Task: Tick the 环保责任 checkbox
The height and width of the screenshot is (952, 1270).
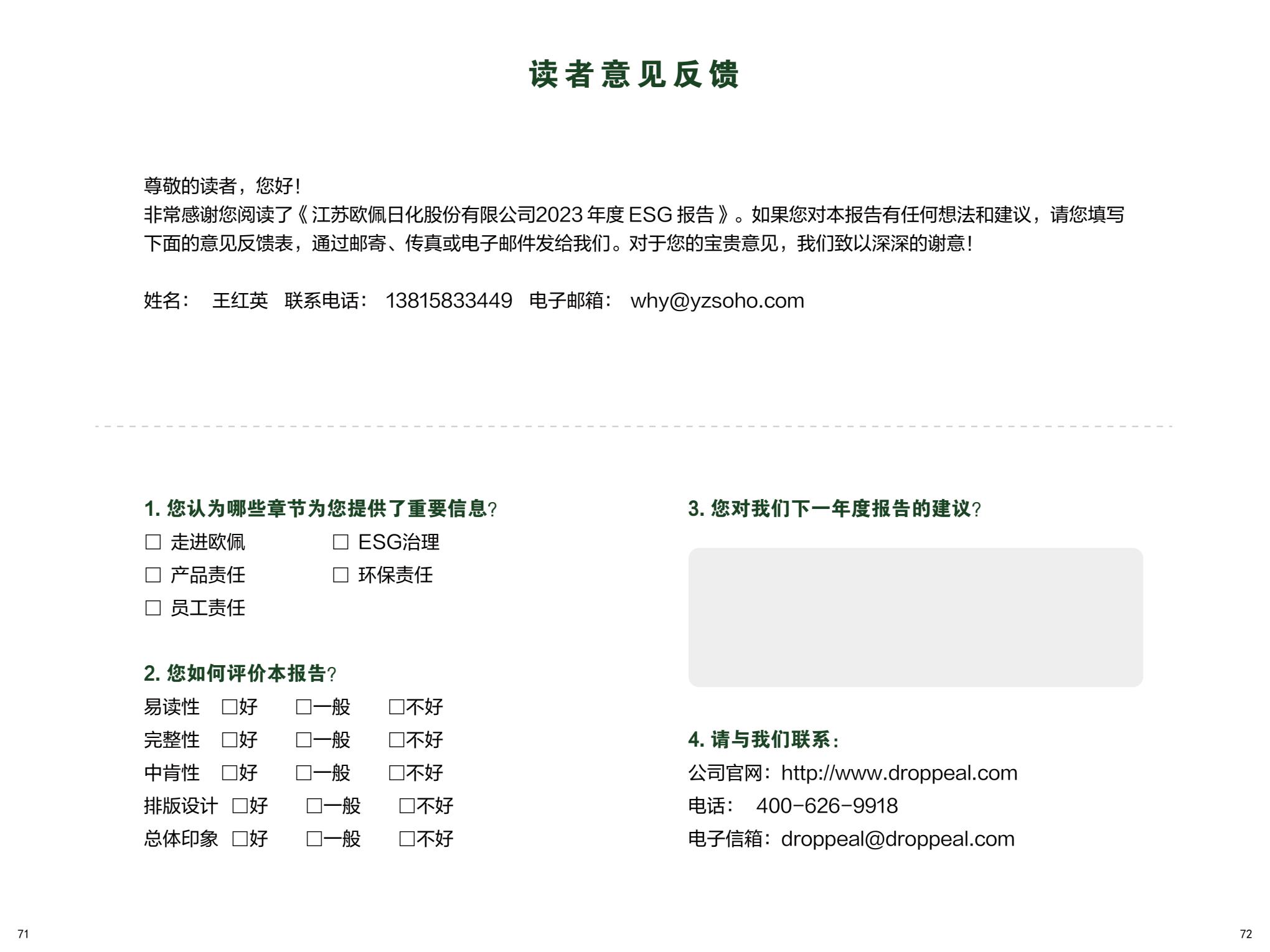Action: (x=341, y=575)
